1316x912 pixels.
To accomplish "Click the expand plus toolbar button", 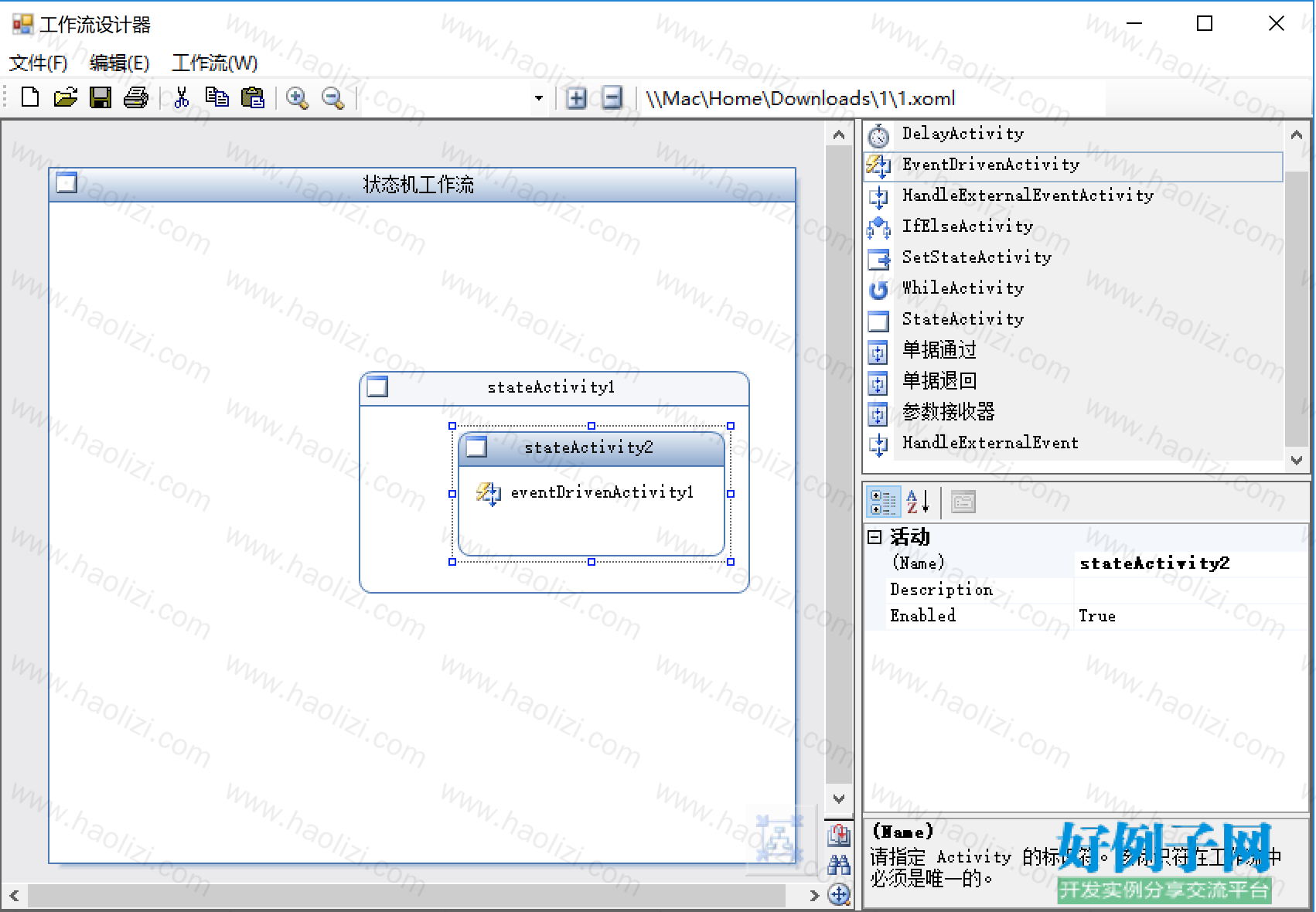I will click(576, 98).
